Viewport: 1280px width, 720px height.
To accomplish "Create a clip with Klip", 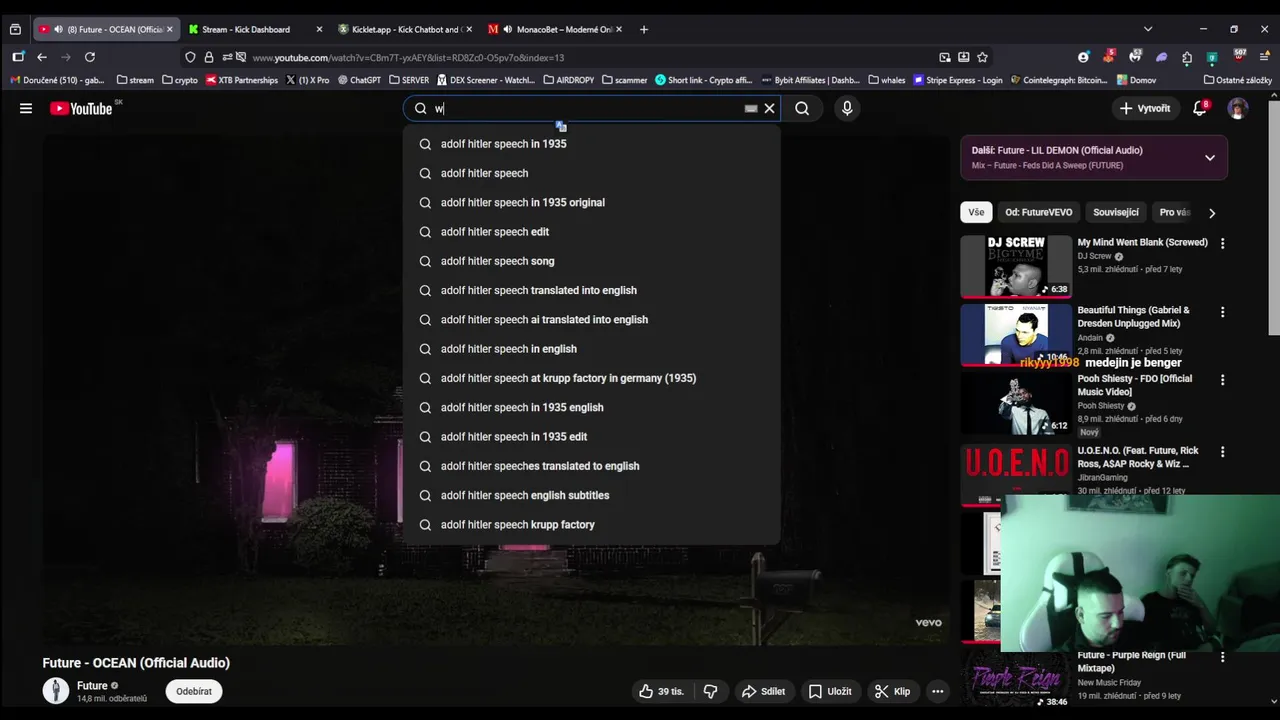I will pyautogui.click(x=892, y=691).
